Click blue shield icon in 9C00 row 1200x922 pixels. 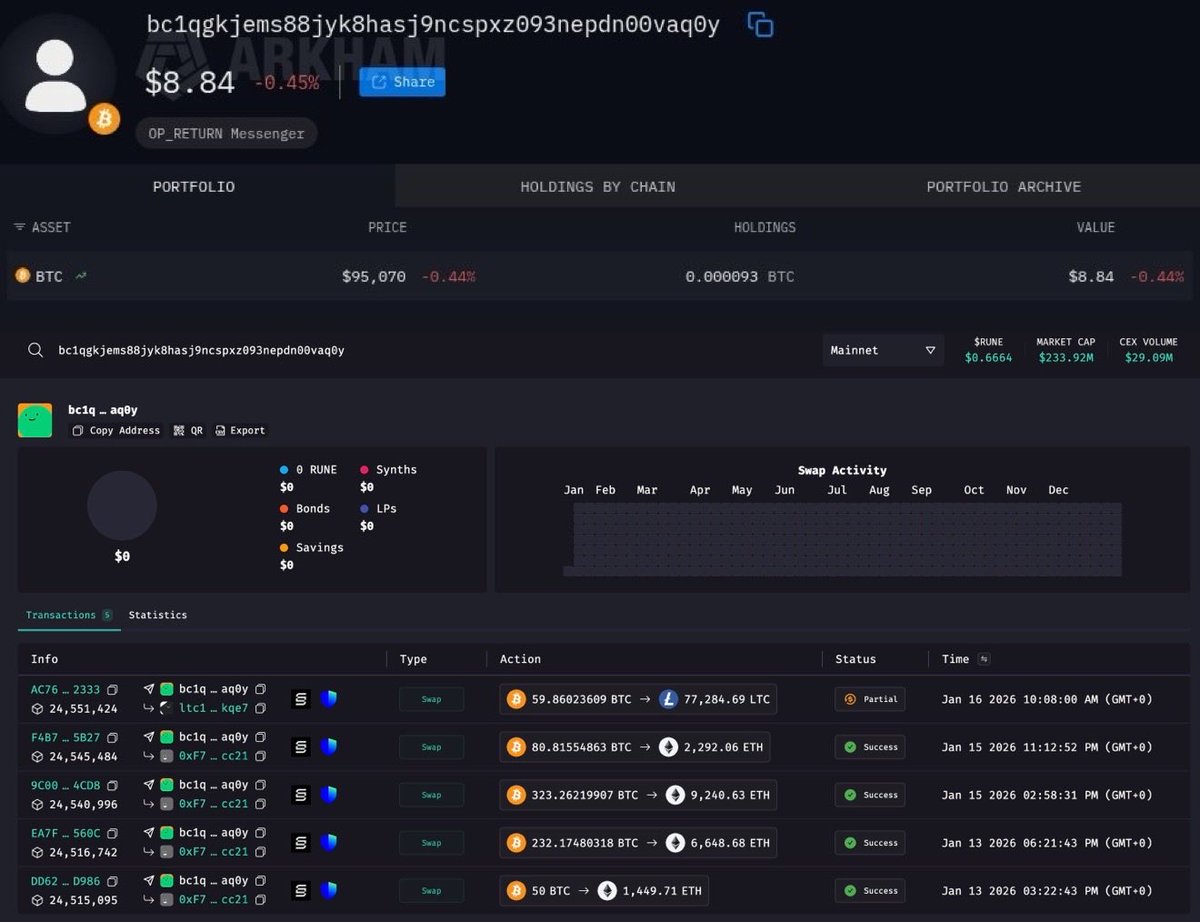tap(328, 795)
